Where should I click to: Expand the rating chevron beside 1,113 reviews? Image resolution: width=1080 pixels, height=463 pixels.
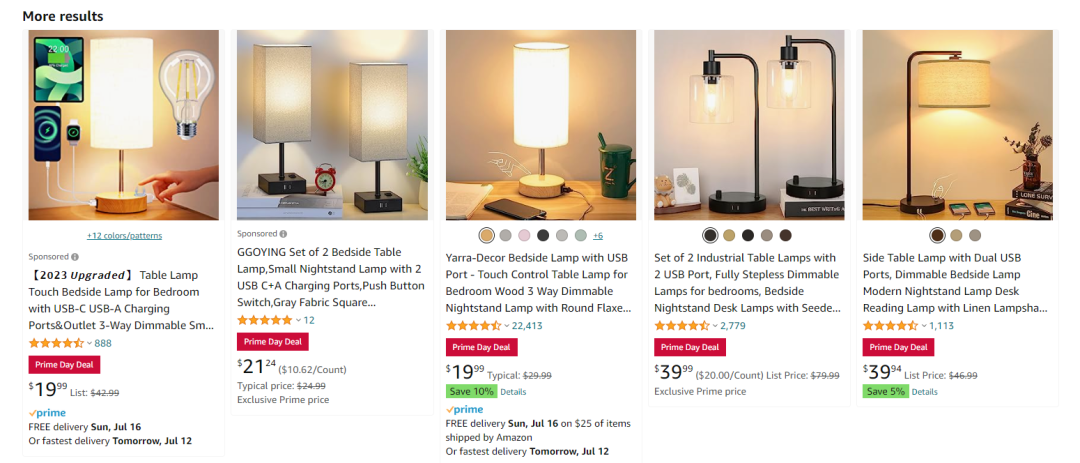point(924,326)
